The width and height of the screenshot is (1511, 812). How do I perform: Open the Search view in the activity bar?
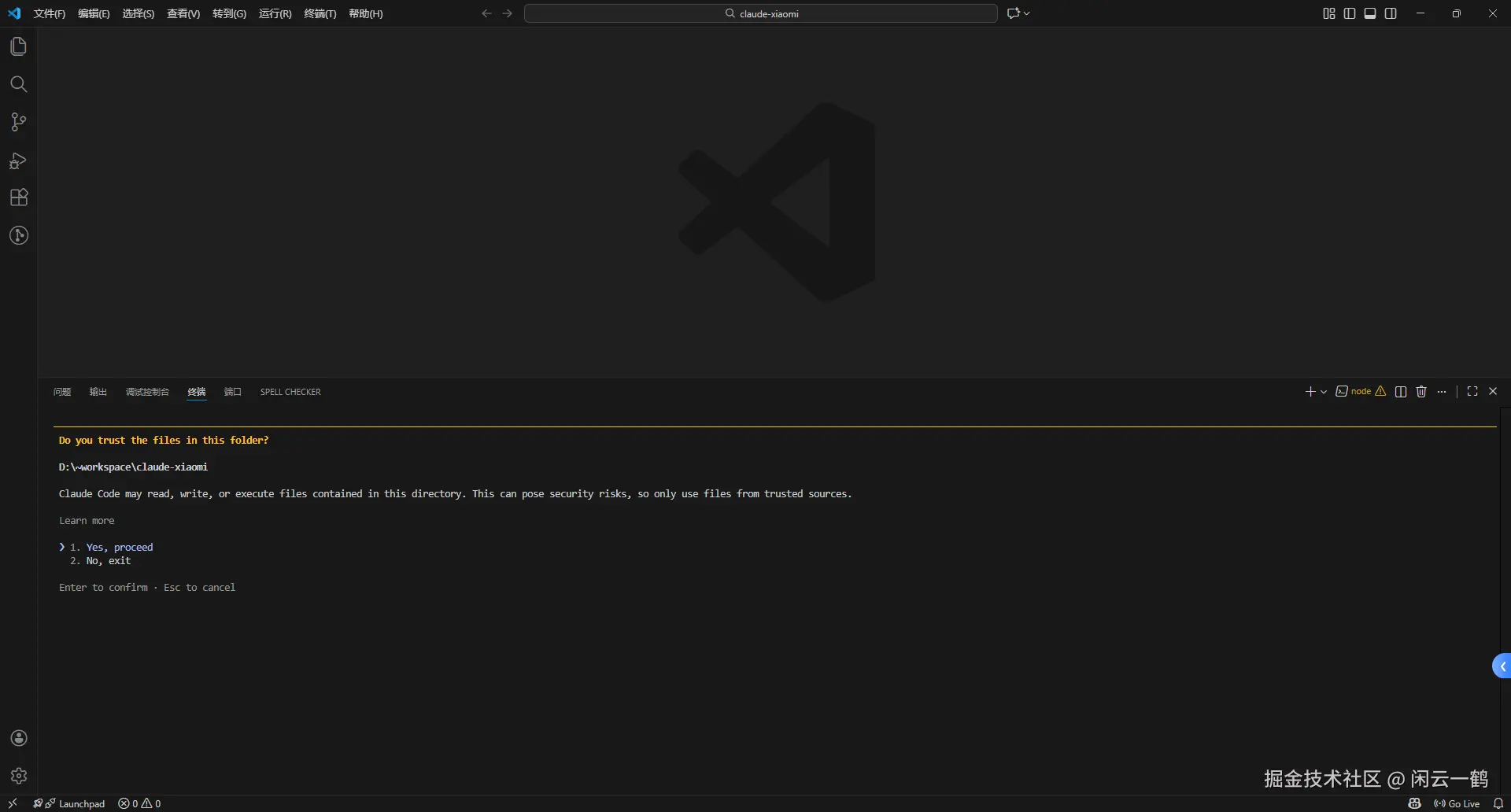pos(19,84)
